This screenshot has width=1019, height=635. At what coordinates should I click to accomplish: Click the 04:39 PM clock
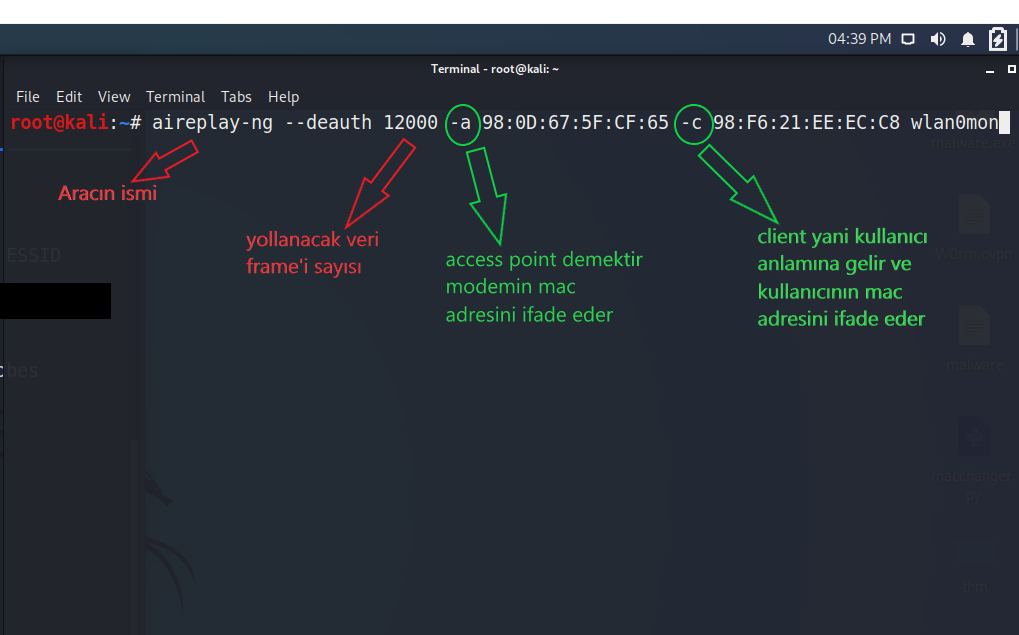[859, 40]
